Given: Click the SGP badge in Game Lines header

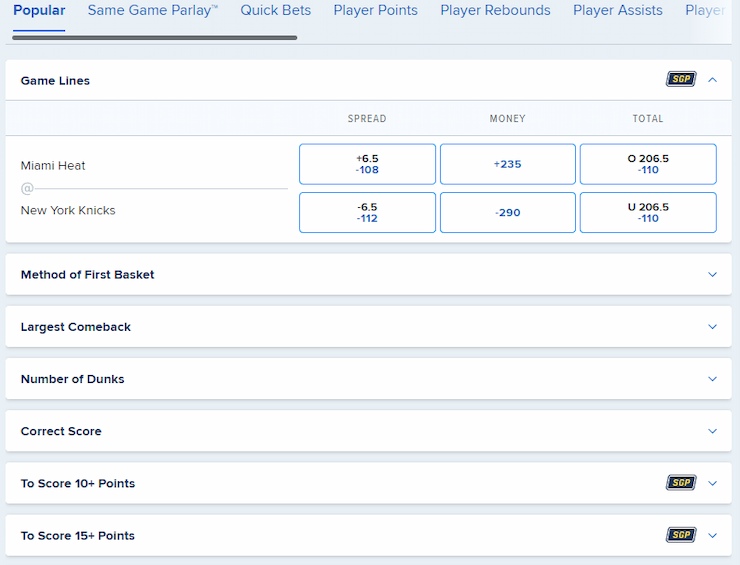Looking at the screenshot, I should coord(681,79).
